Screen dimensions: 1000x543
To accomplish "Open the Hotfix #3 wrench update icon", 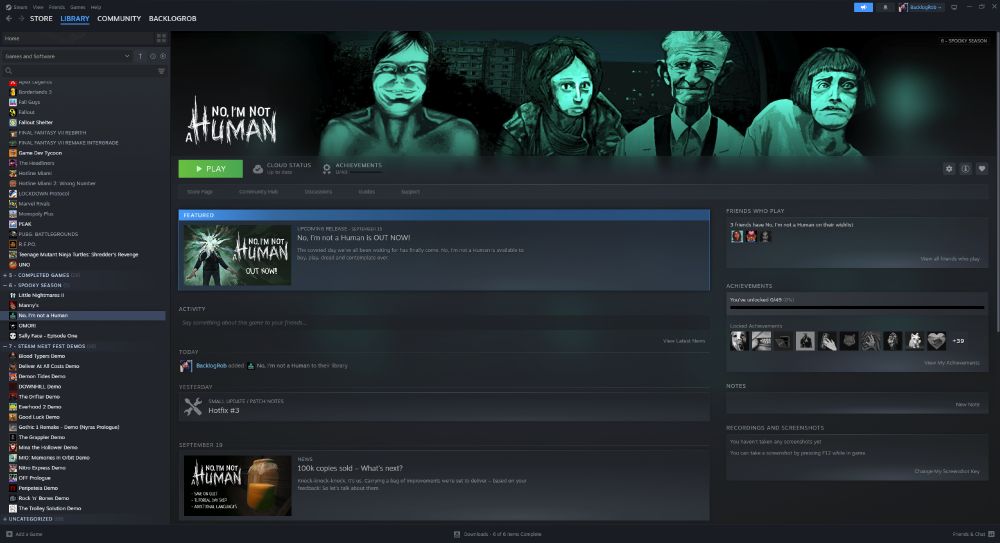I will [x=193, y=406].
